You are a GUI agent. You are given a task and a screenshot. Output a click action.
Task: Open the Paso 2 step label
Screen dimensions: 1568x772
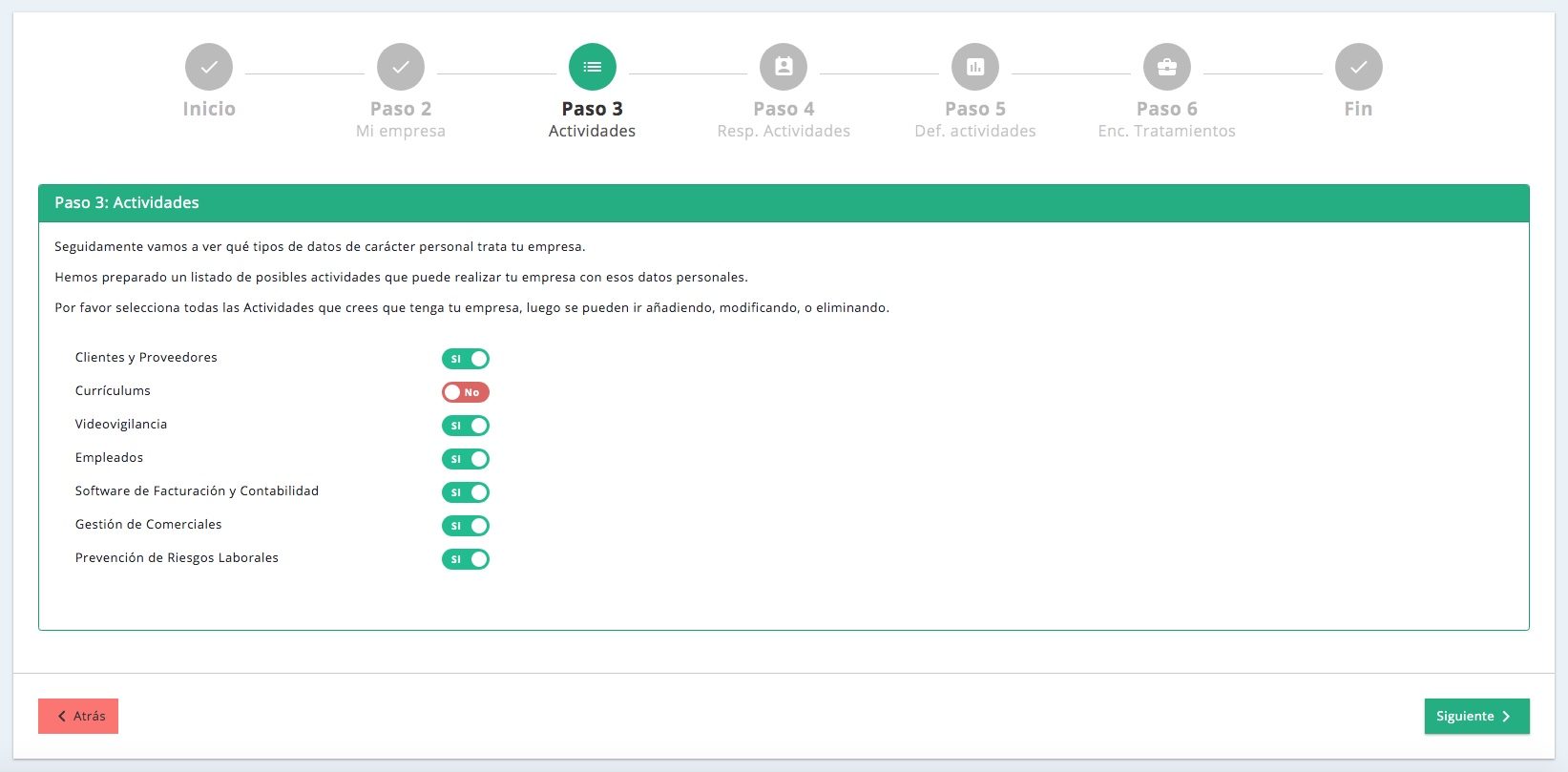[401, 109]
